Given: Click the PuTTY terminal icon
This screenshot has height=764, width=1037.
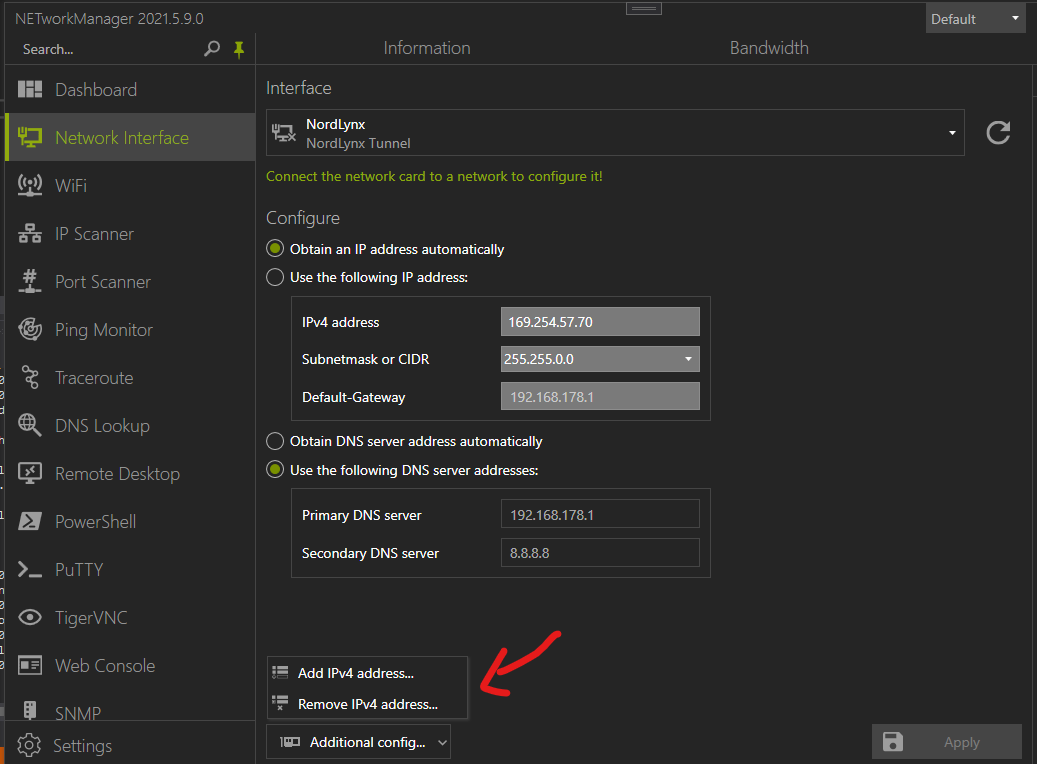Looking at the screenshot, I should 30,570.
